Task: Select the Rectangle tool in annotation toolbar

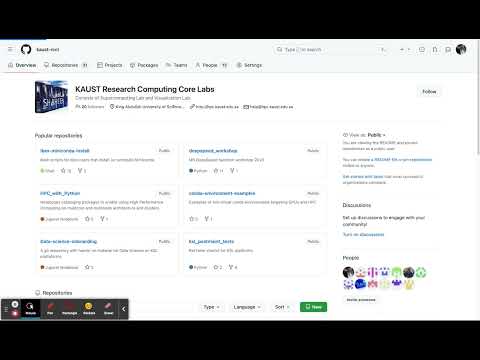Action: coord(69,309)
